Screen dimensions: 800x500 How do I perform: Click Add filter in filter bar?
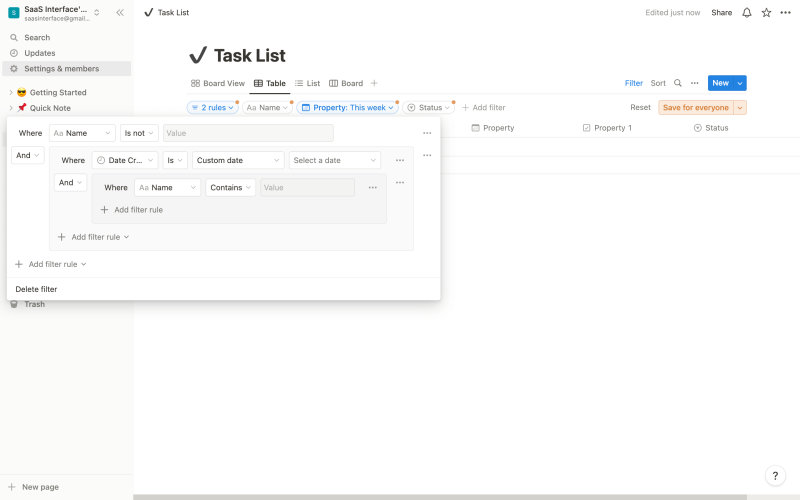[x=484, y=108]
